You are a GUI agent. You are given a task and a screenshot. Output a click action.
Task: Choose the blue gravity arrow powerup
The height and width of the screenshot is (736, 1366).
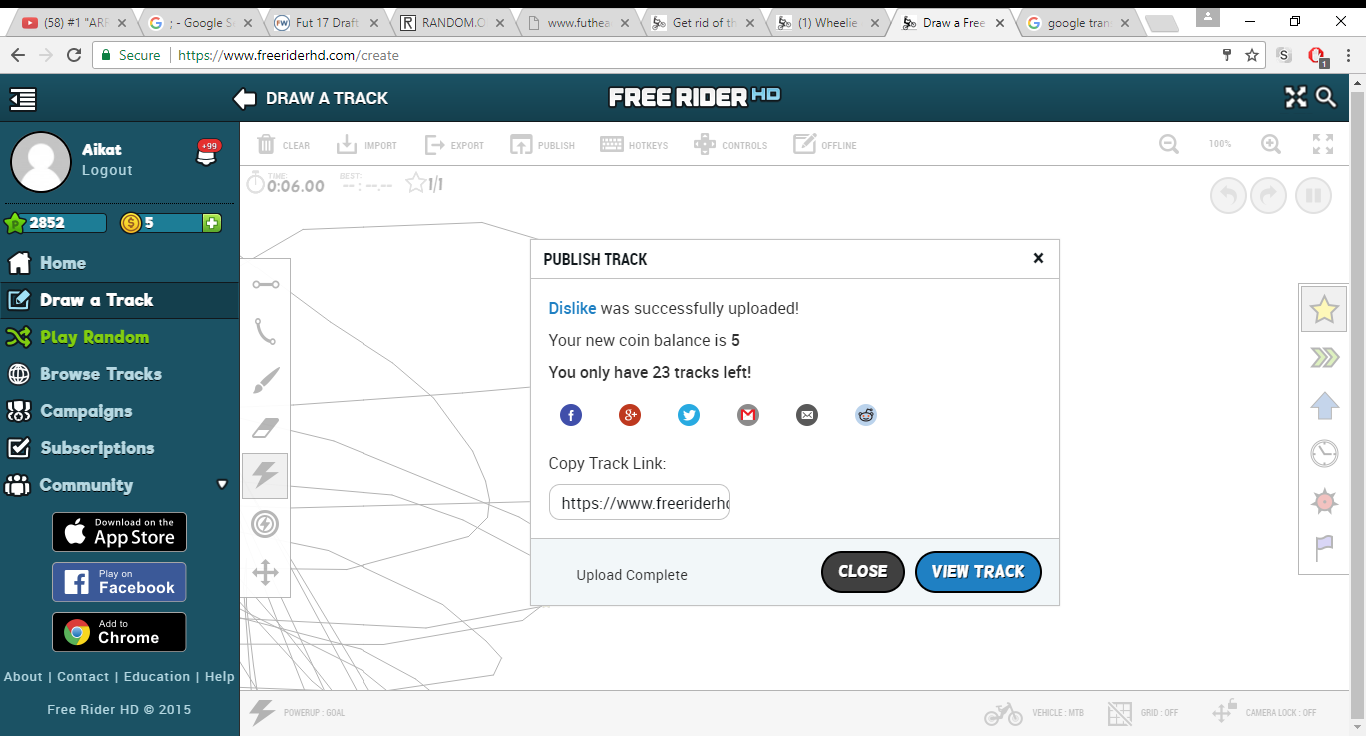pyautogui.click(x=1324, y=406)
